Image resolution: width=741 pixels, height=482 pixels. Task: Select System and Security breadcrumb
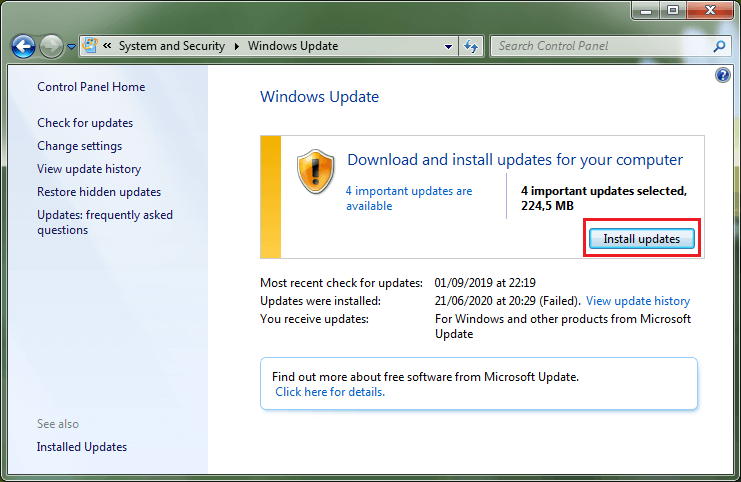pyautogui.click(x=172, y=46)
